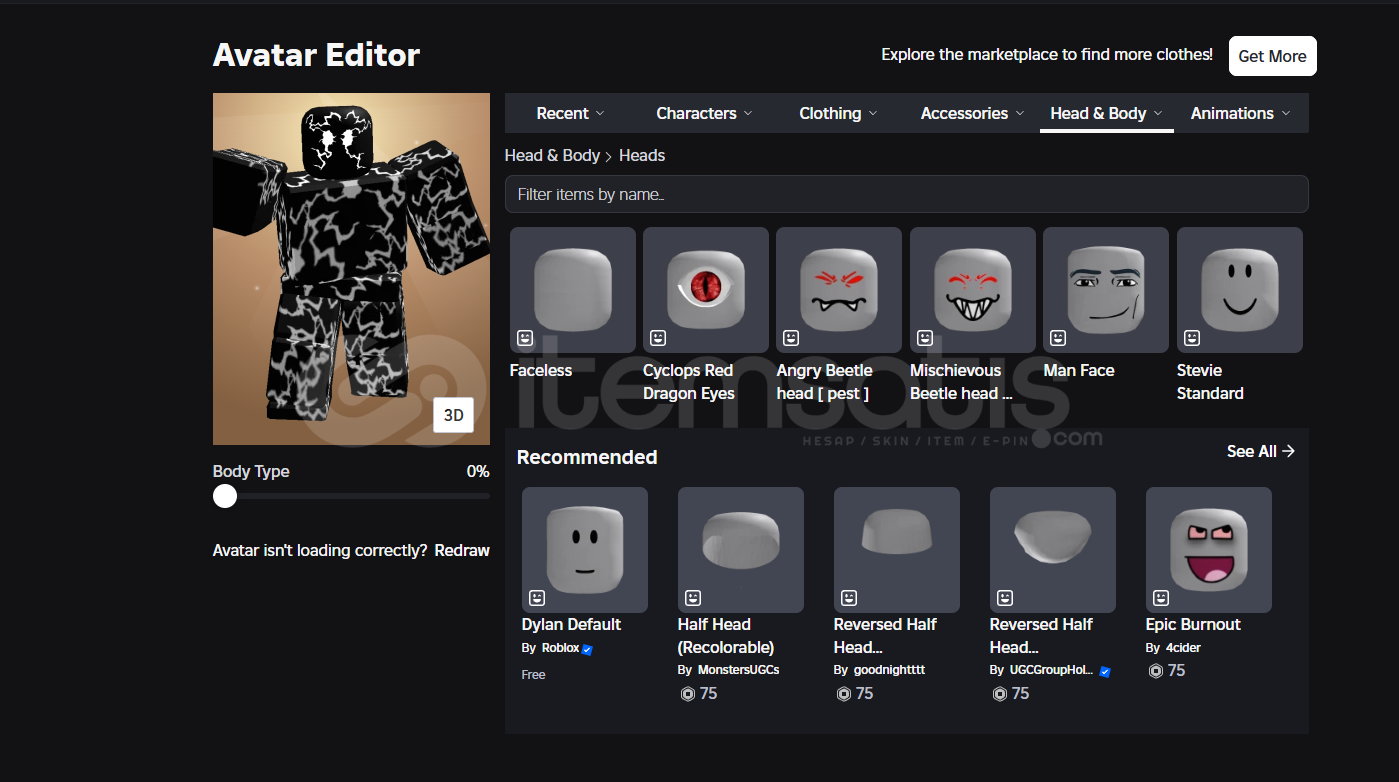Click the head-type icon on Dylan Default card
Image resolution: width=1399 pixels, height=782 pixels.
[537, 598]
